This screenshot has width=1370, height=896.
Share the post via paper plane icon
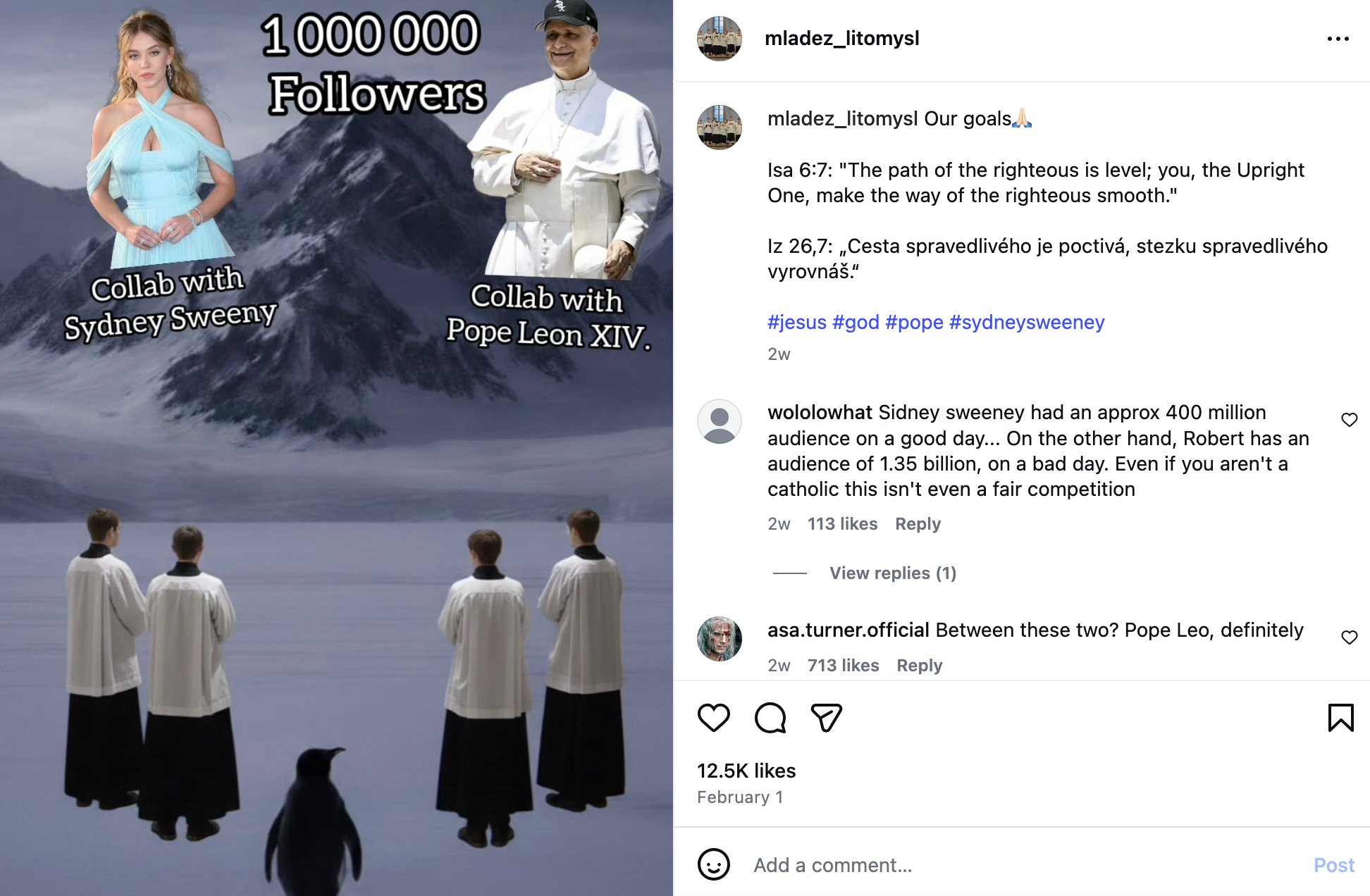[826, 718]
